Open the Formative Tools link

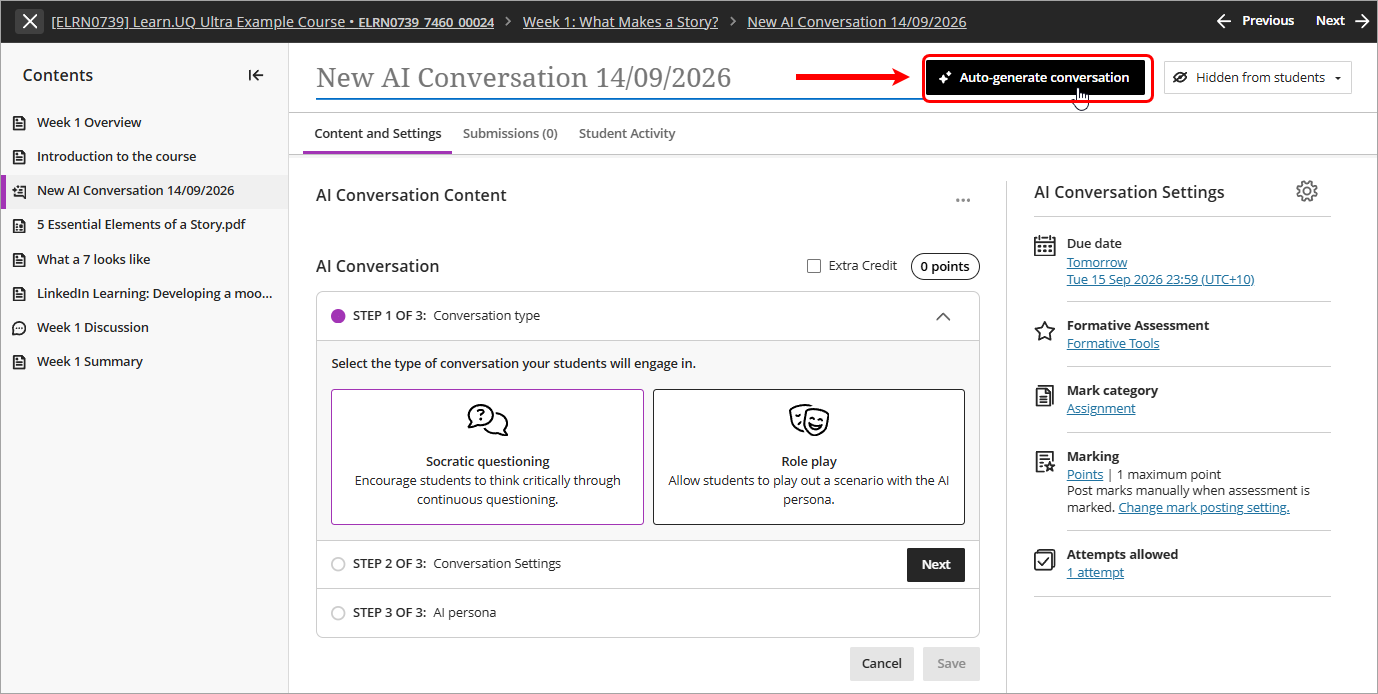pyautogui.click(x=1113, y=344)
